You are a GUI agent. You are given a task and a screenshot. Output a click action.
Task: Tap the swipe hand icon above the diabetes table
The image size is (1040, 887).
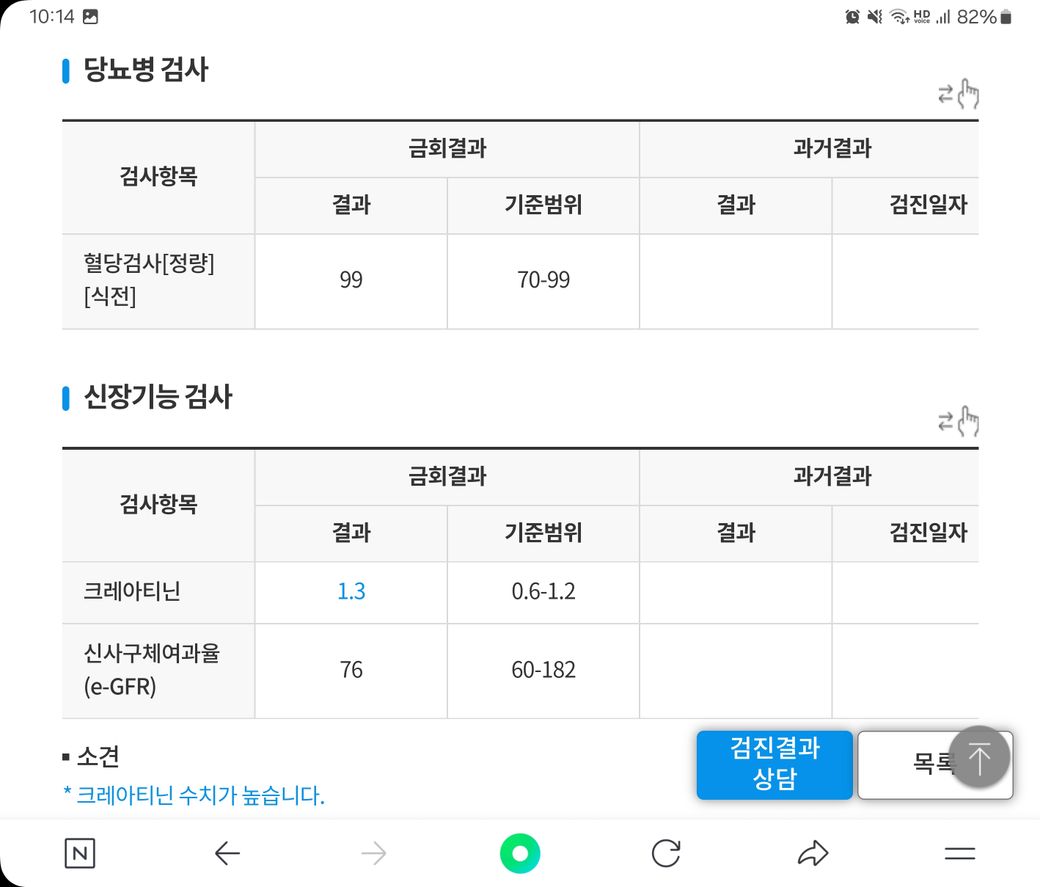click(x=958, y=94)
